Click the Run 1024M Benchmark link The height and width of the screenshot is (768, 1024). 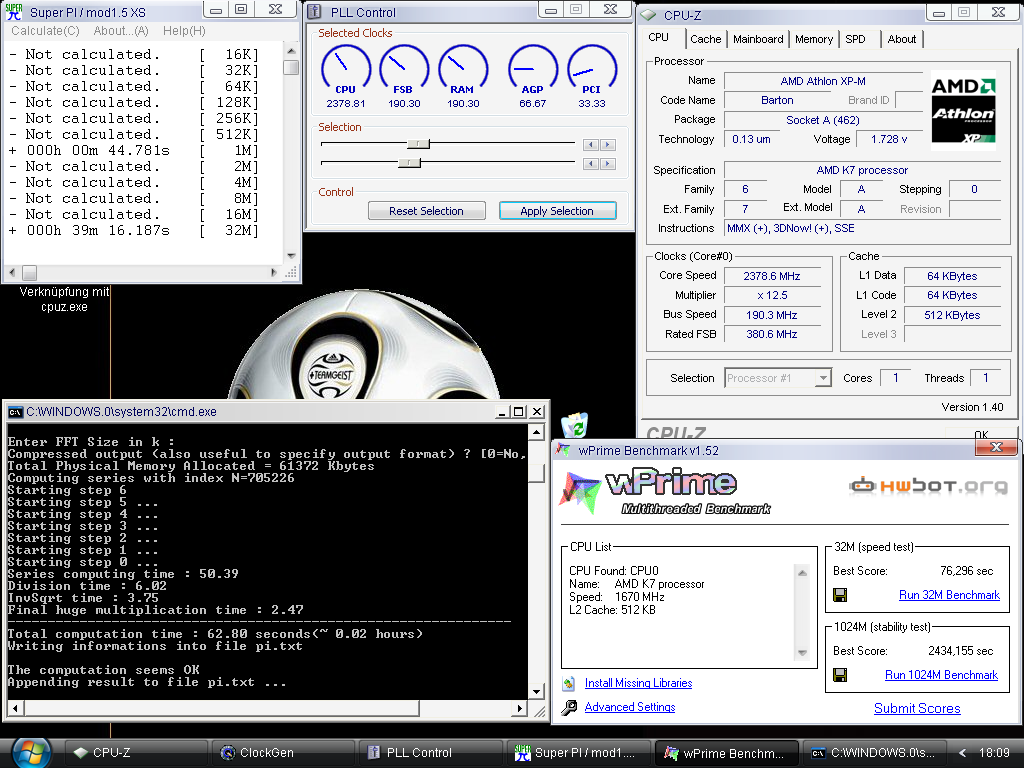pos(941,675)
